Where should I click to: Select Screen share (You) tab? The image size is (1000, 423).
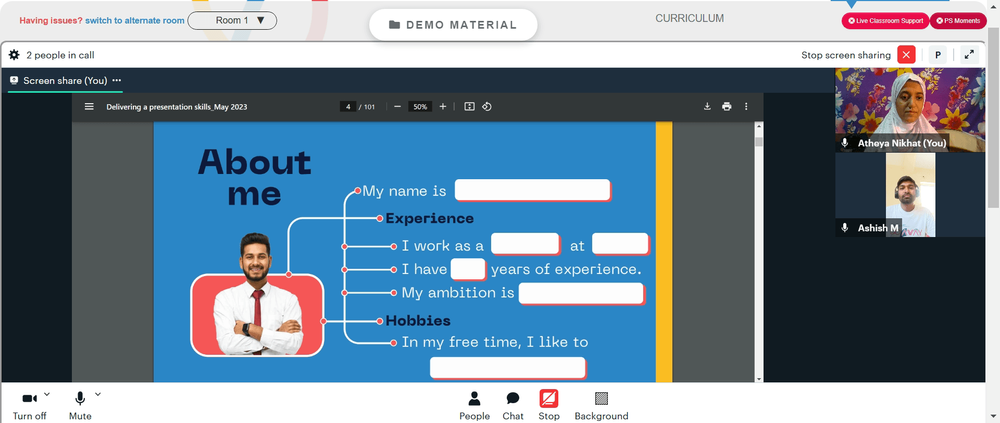[x=65, y=80]
